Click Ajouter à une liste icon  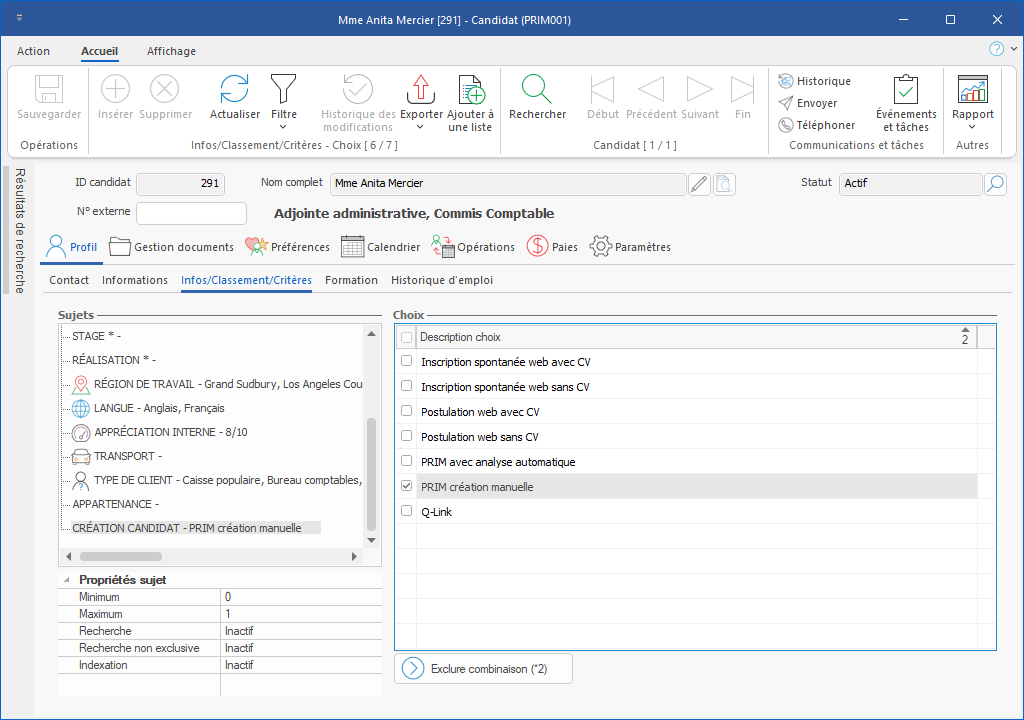coord(470,90)
